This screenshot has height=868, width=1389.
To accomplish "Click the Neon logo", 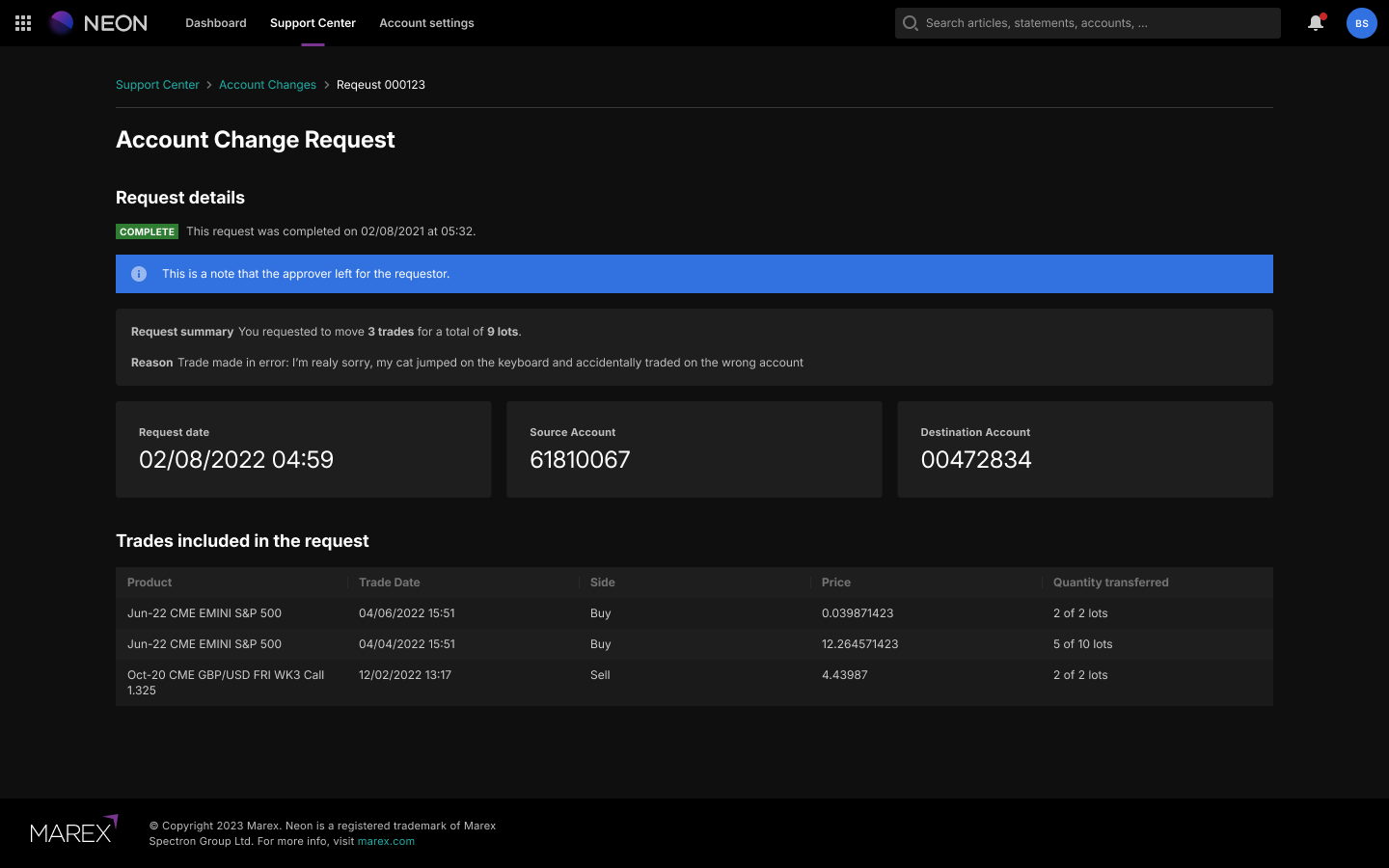I will tap(98, 23).
